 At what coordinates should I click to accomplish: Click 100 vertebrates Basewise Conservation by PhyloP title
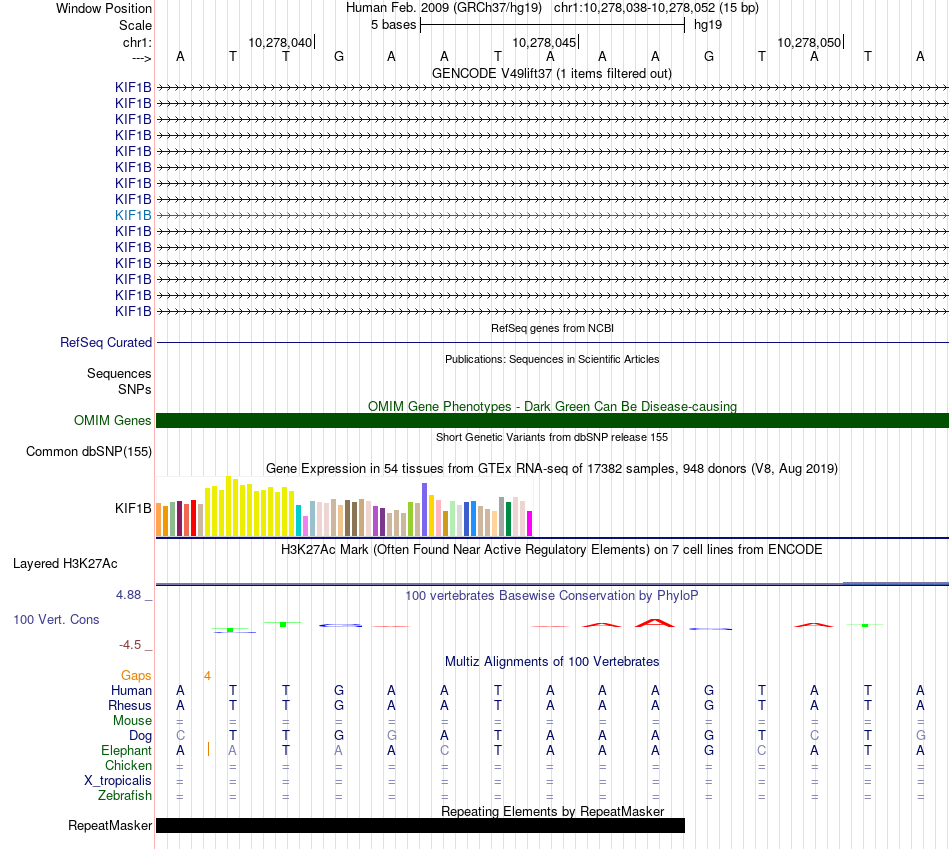552,596
